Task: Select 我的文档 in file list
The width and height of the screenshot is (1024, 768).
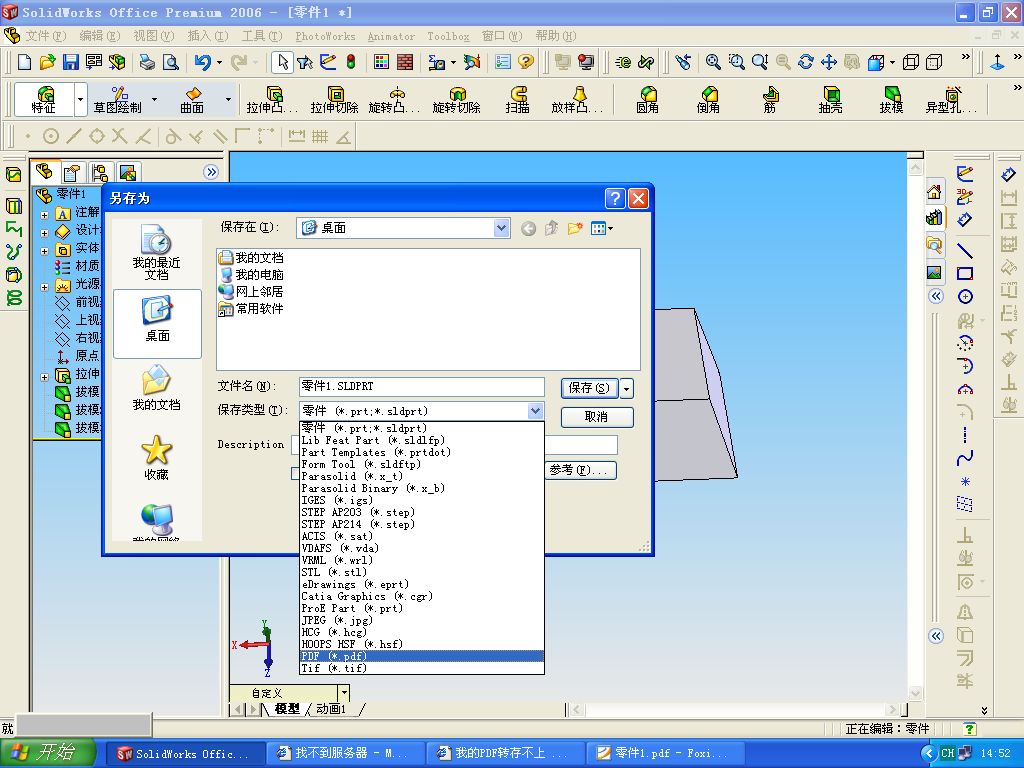Action: 251,258
